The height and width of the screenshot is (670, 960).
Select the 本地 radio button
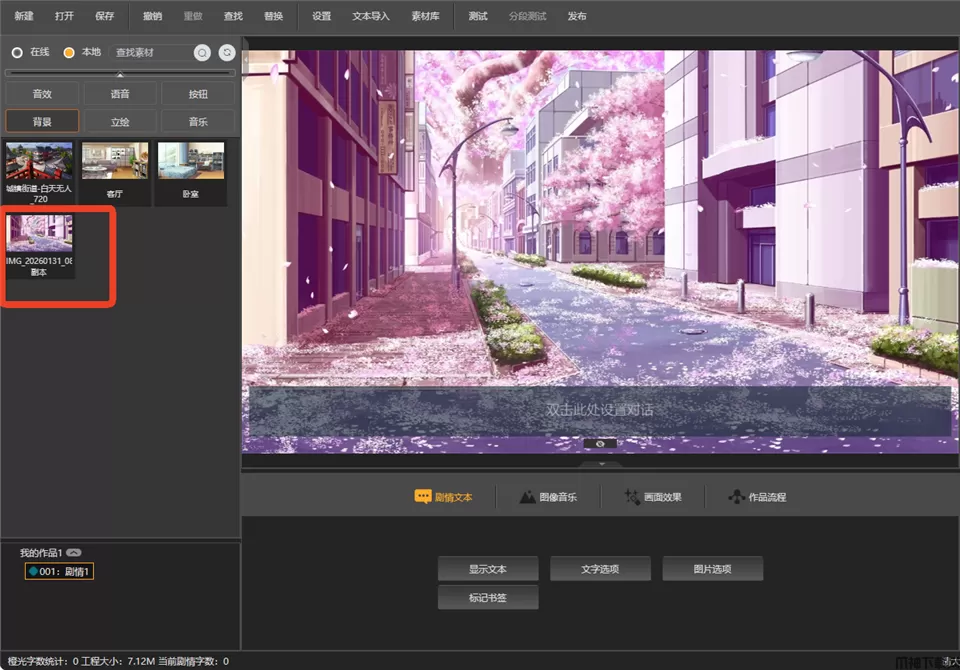coord(69,52)
